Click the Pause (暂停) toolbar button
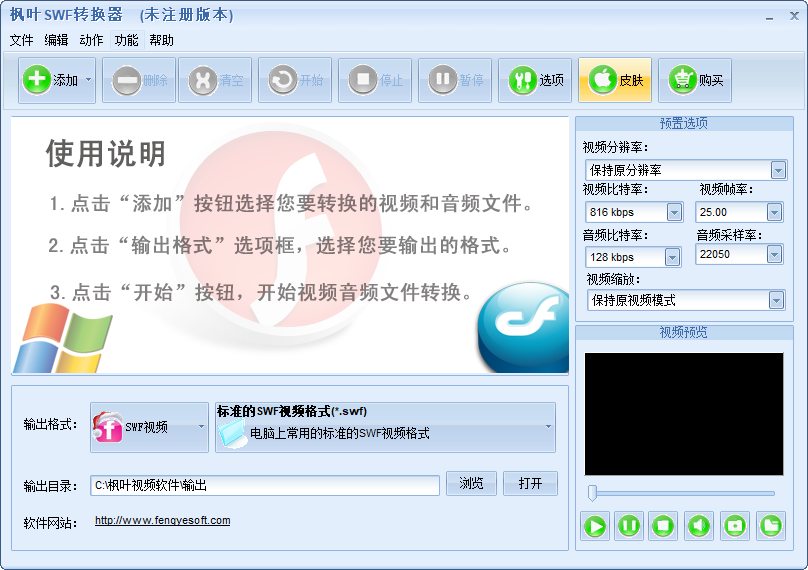This screenshot has width=808, height=570. tap(455, 80)
